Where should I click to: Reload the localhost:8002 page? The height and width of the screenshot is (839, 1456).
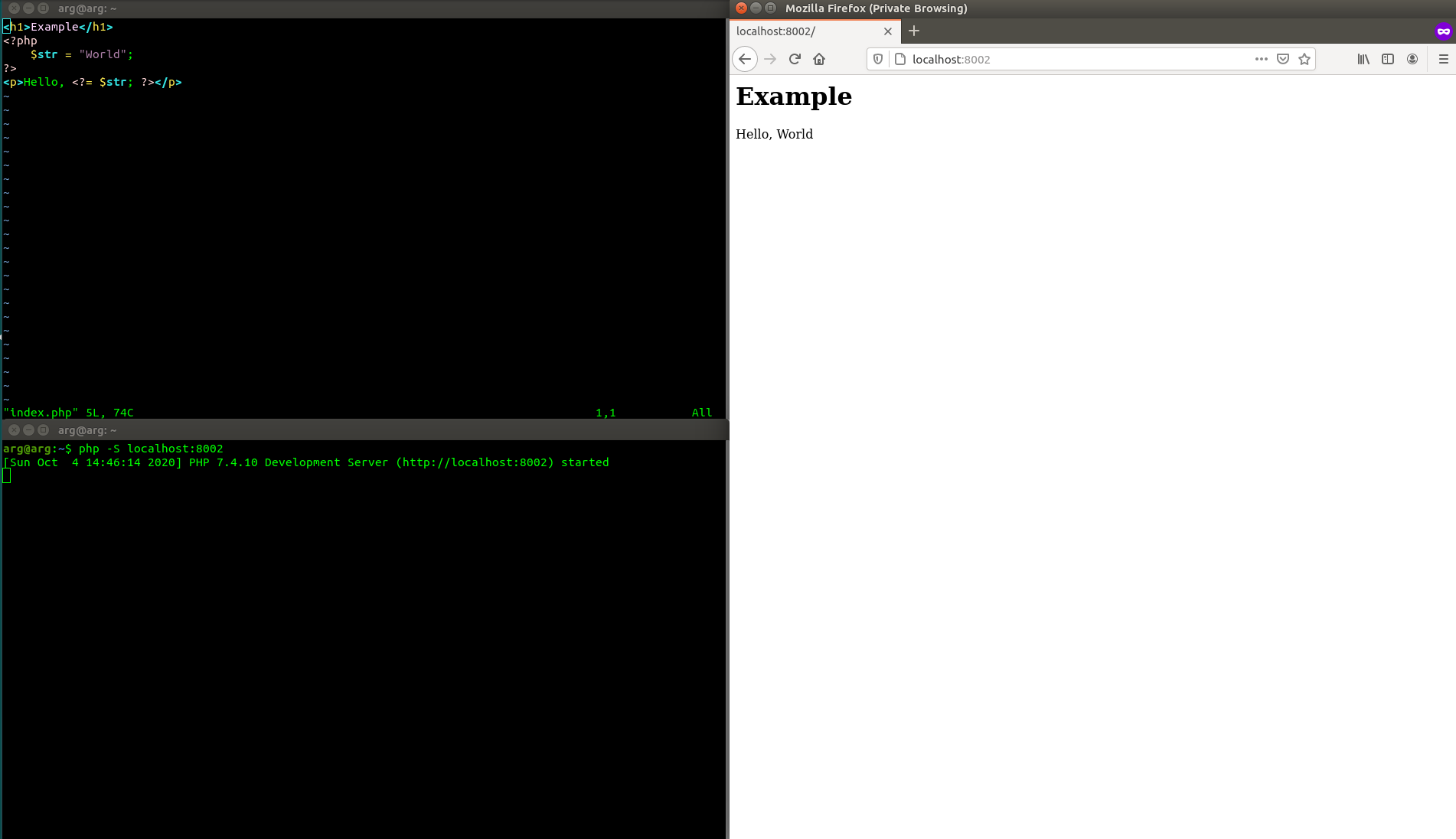[x=795, y=59]
